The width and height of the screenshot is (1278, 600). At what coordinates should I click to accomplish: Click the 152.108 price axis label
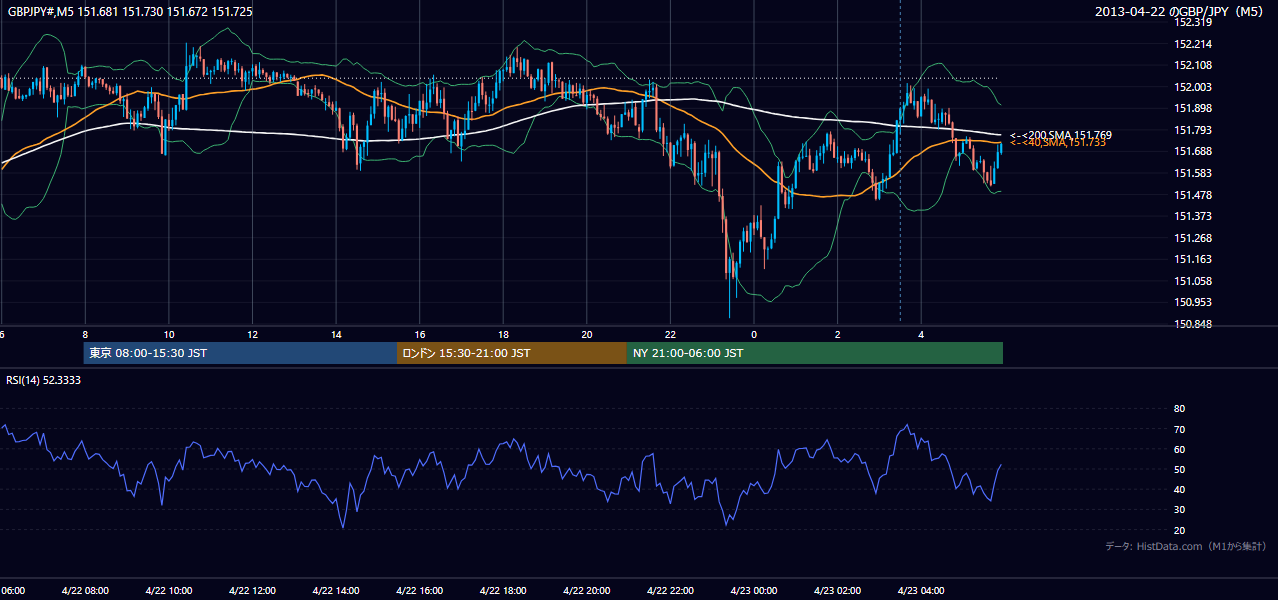pyautogui.click(x=1193, y=65)
